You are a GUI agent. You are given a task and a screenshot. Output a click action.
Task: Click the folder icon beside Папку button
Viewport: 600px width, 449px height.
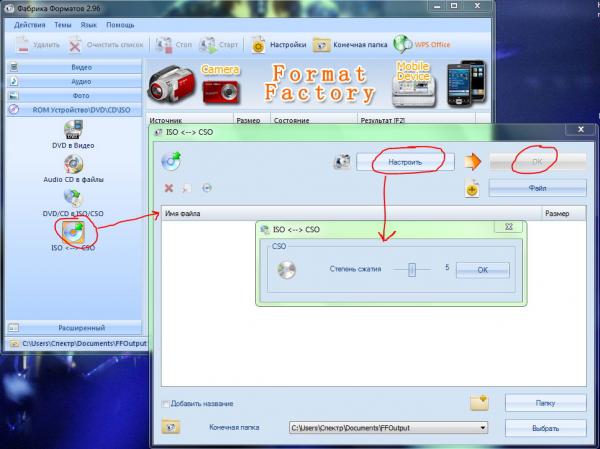(479, 403)
